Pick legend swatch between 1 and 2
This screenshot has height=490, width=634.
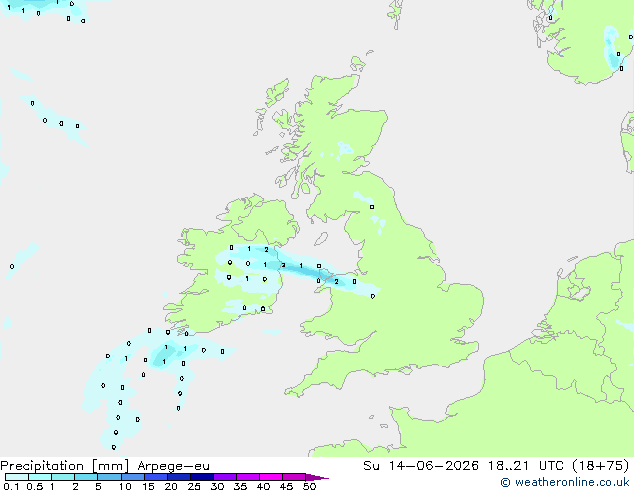click(63, 477)
